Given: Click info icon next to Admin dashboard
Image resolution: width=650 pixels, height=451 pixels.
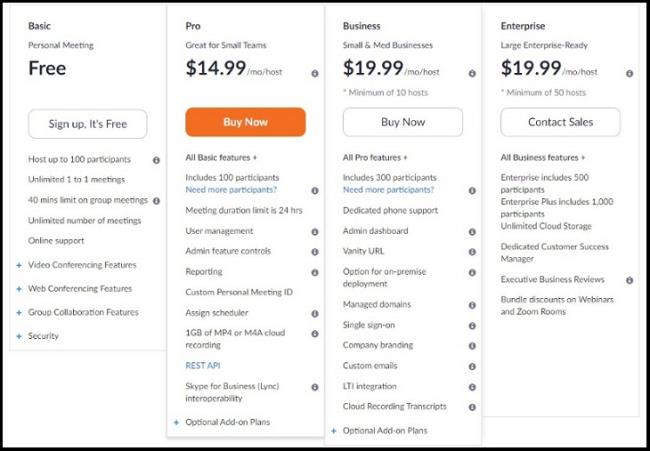Looking at the screenshot, I should click(x=471, y=232).
